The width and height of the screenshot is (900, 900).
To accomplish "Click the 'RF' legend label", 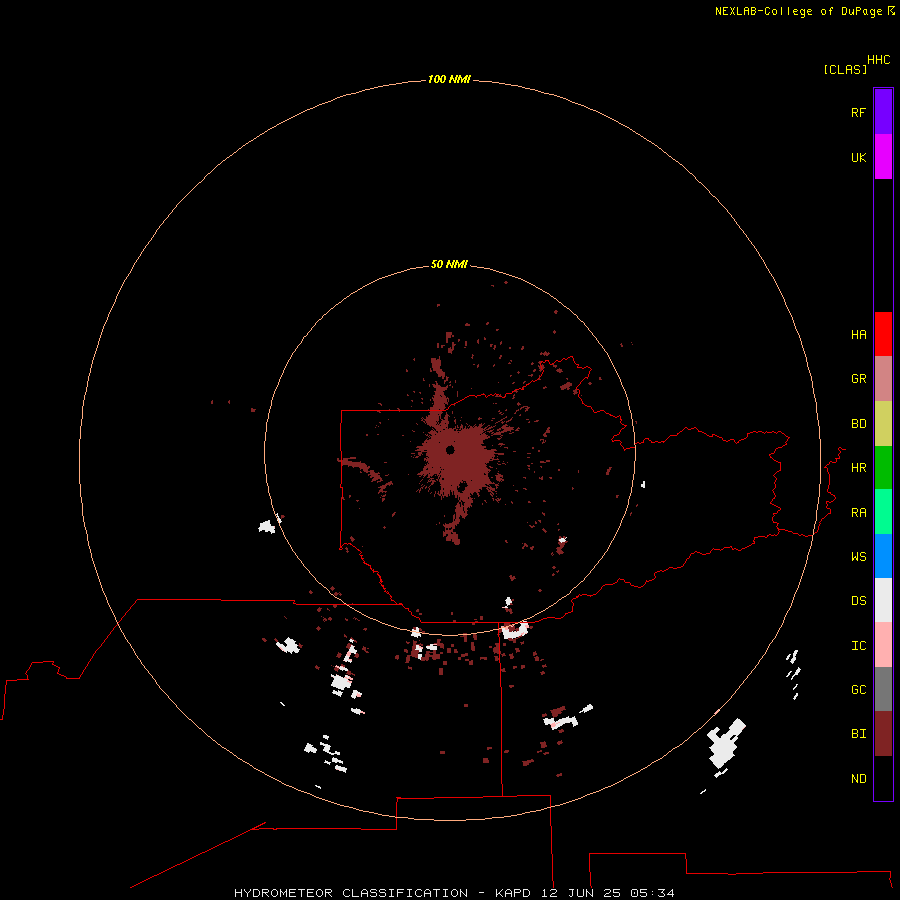I will 858,112.
